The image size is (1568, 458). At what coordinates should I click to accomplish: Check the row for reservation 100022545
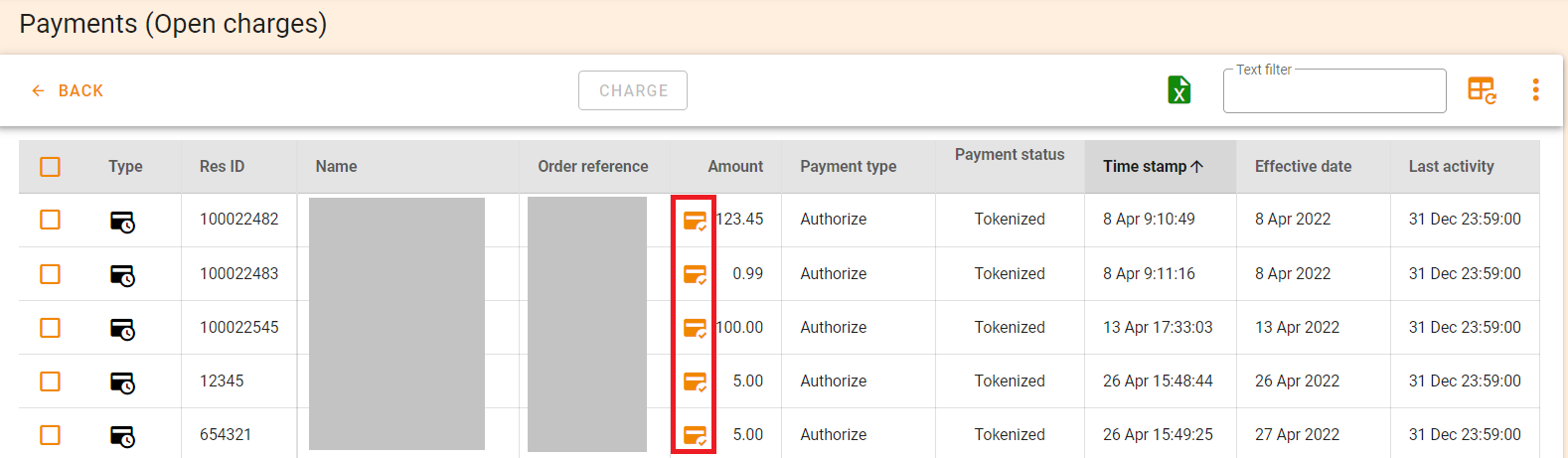(50, 328)
